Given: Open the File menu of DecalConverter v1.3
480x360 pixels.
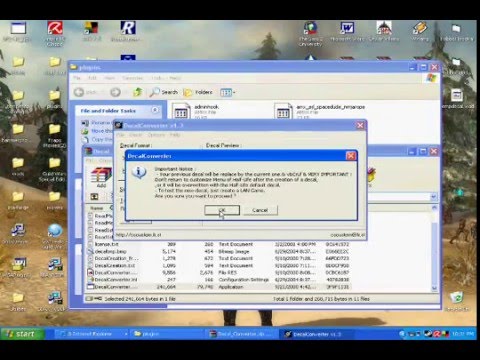Looking at the screenshot, I should 120,135.
